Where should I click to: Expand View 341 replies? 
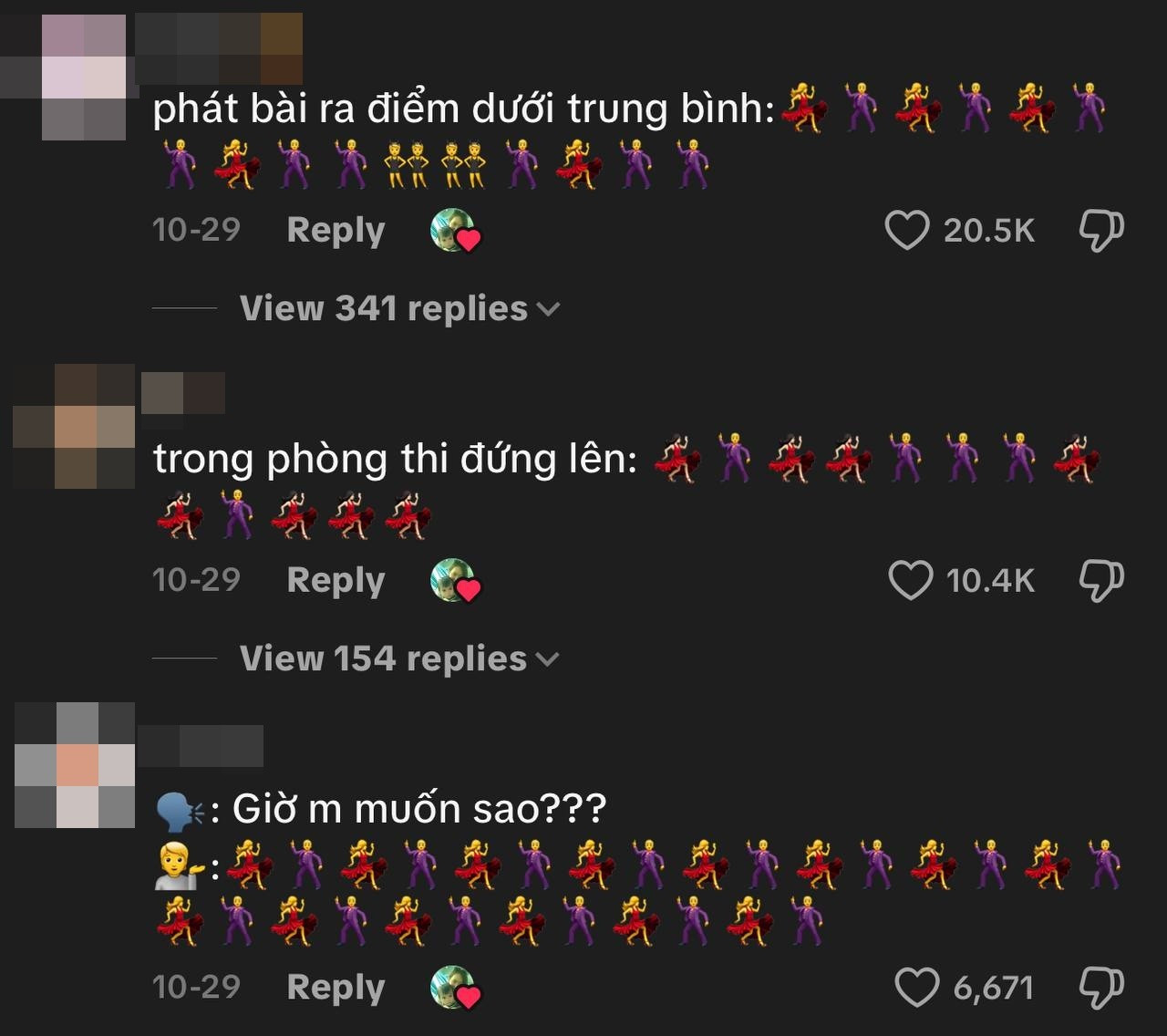tap(399, 308)
